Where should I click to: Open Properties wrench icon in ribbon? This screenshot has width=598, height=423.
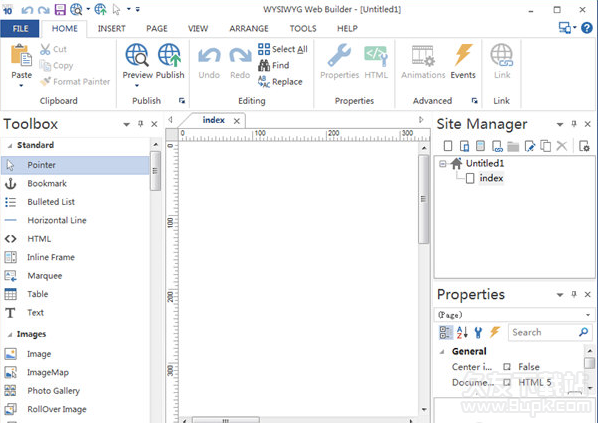coord(339,56)
